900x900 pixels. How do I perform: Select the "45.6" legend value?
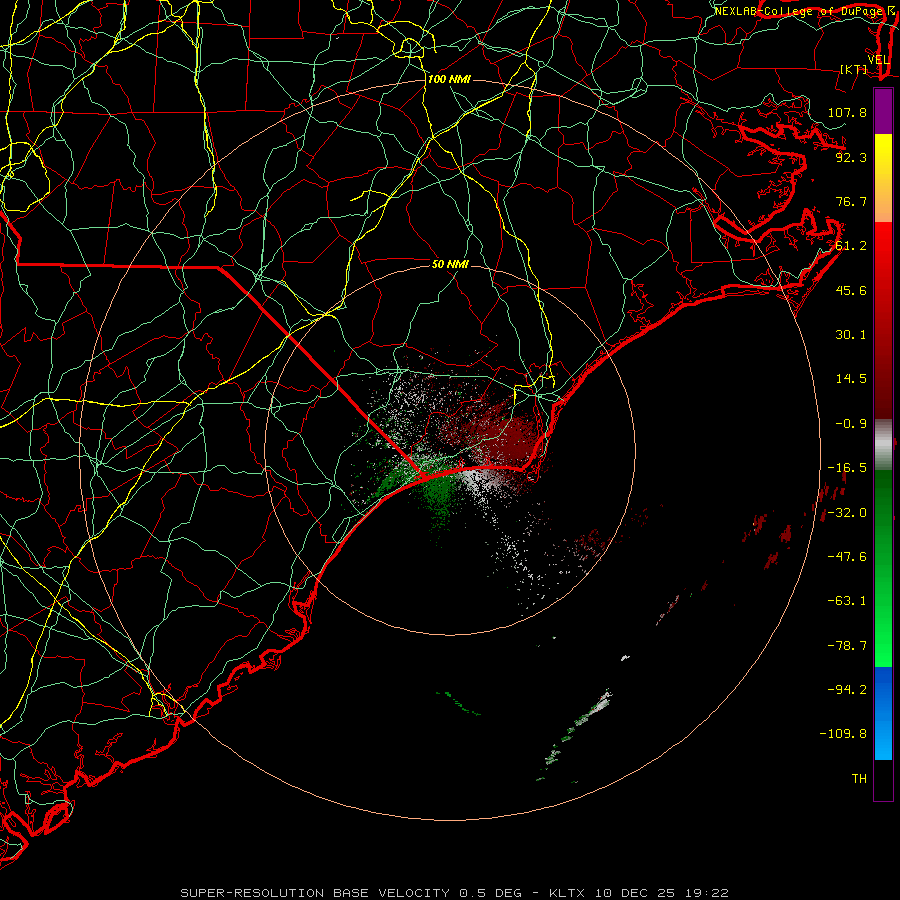[851, 290]
